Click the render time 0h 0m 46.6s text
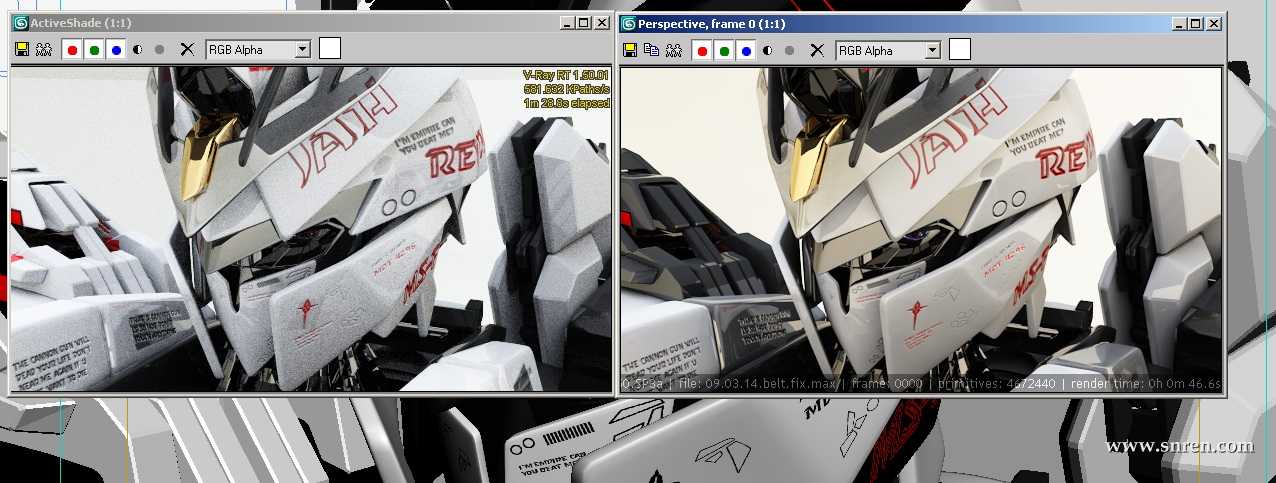The width and height of the screenshot is (1276, 483). [1147, 384]
